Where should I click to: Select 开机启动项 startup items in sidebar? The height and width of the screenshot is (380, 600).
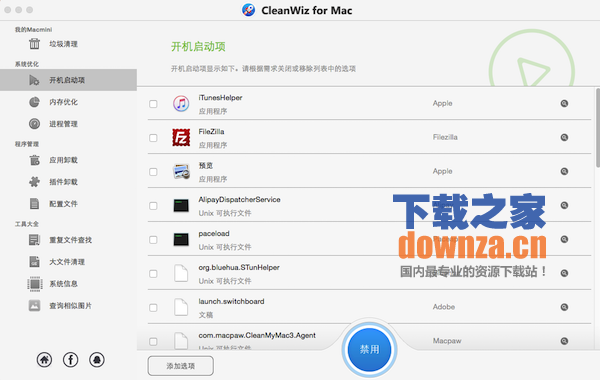68,80
